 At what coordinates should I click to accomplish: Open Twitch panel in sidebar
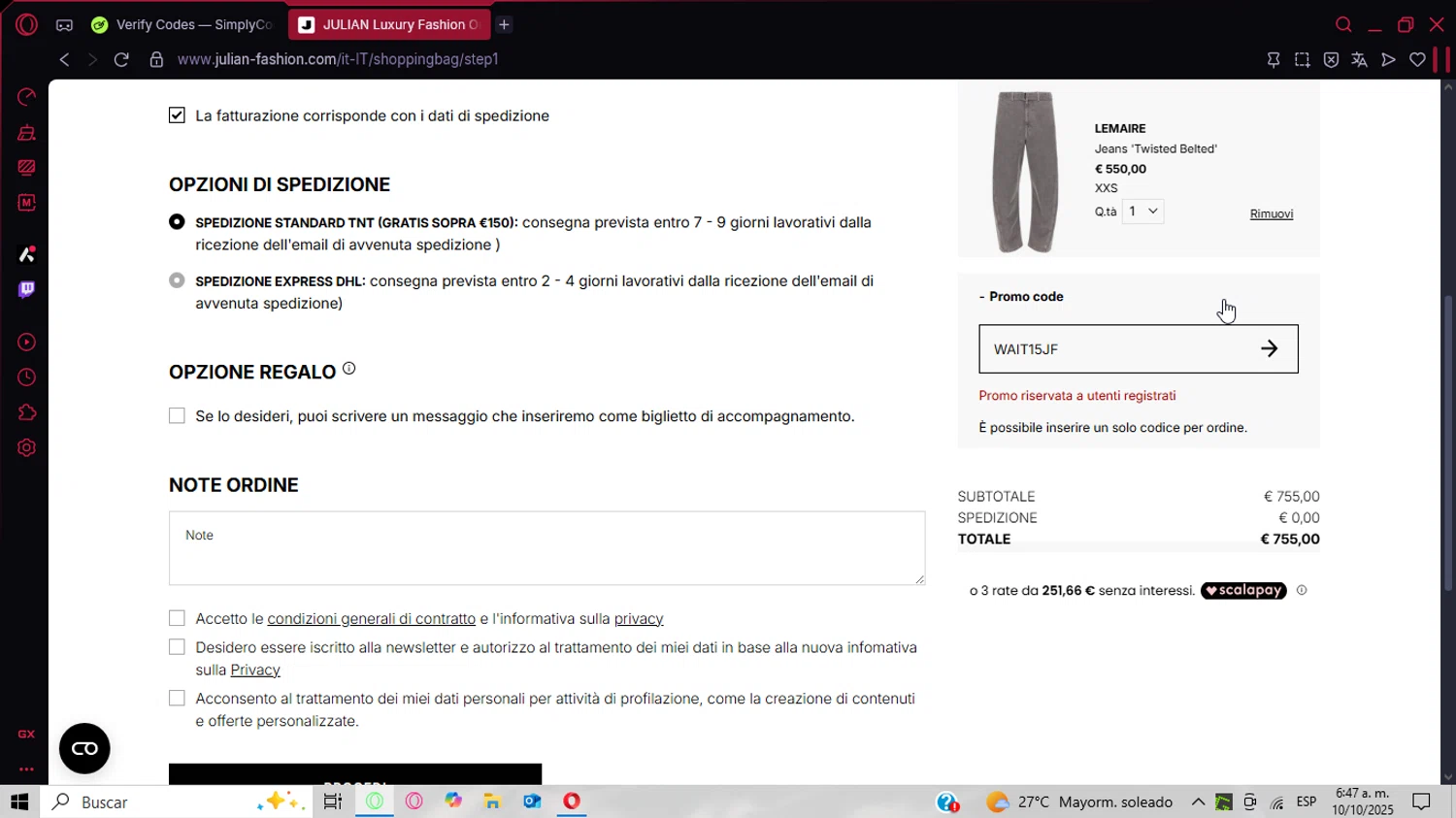(26, 289)
